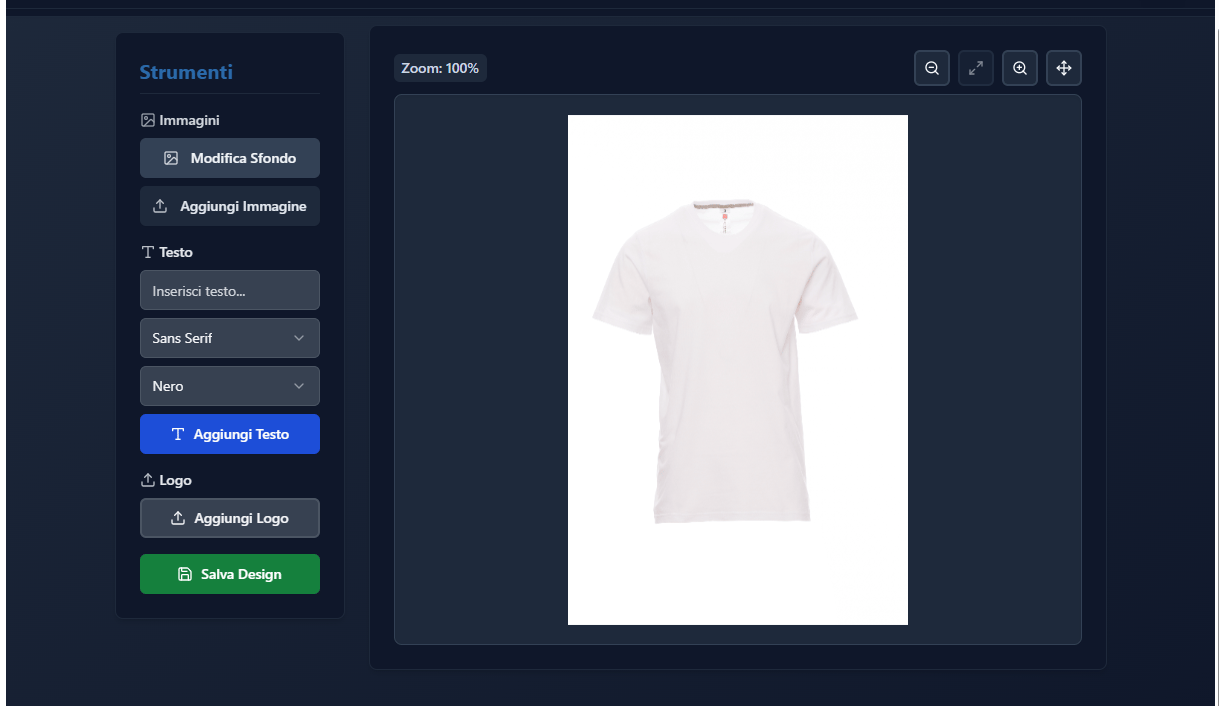
Task: Open the Sans Serif font dropdown
Action: click(x=230, y=338)
